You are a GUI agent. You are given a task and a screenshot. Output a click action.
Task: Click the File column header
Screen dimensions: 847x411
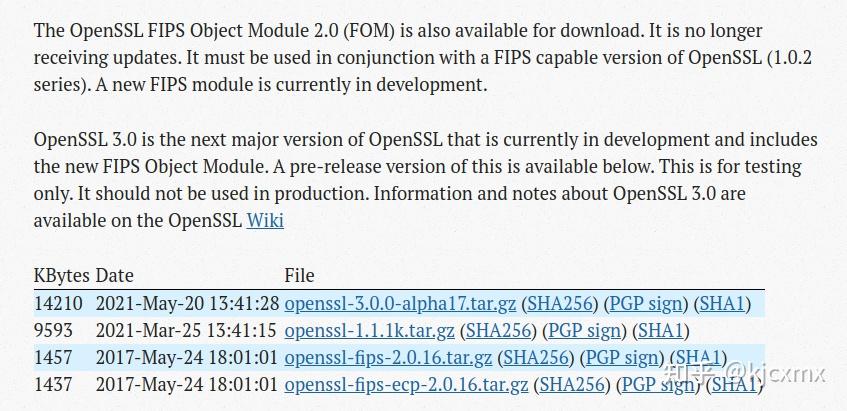(x=299, y=276)
